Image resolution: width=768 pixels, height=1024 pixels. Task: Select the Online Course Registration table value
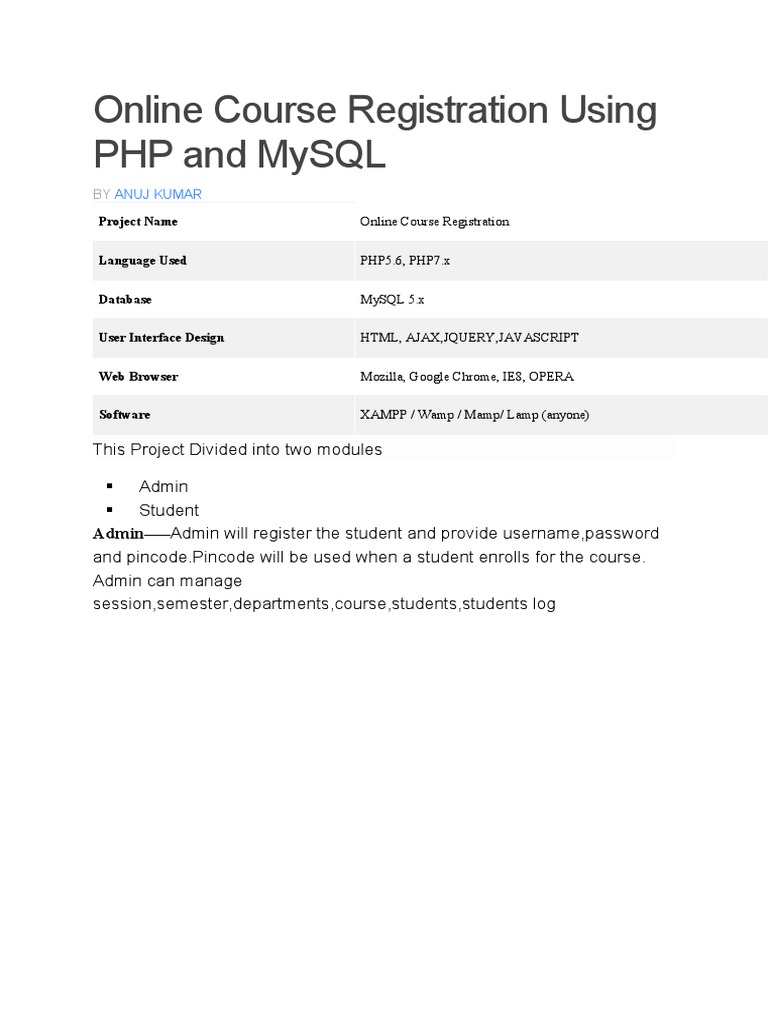(x=434, y=221)
